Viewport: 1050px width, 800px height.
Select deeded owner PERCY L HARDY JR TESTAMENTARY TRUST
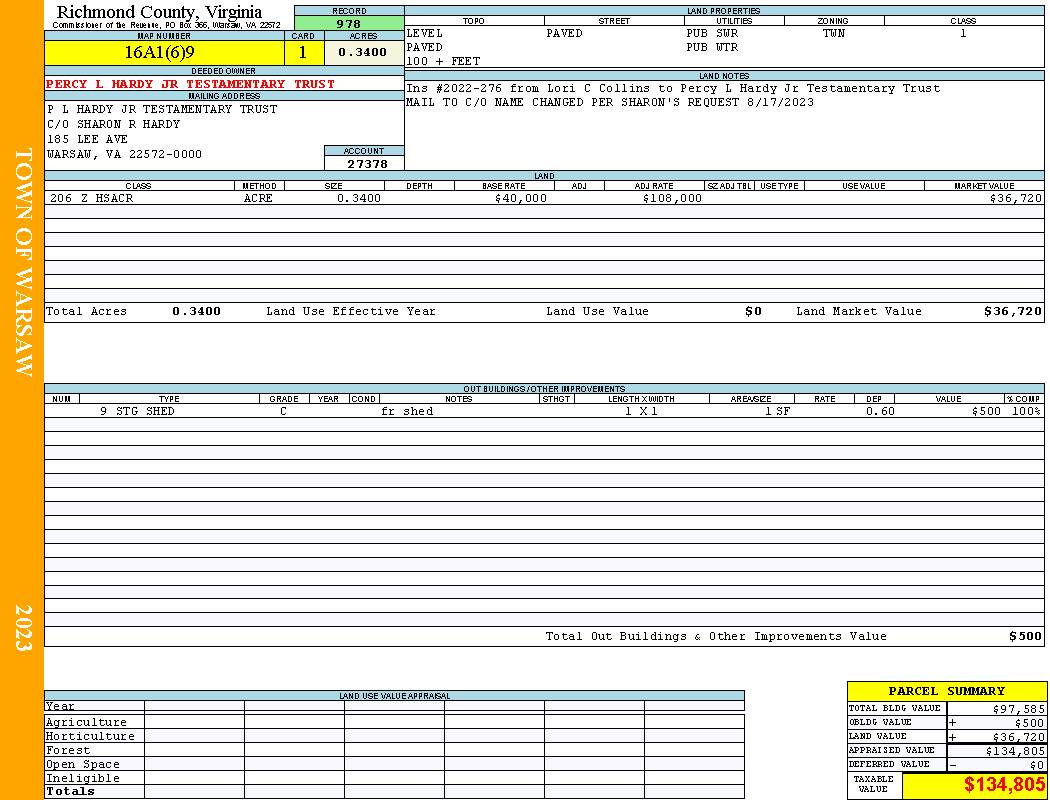(190, 84)
